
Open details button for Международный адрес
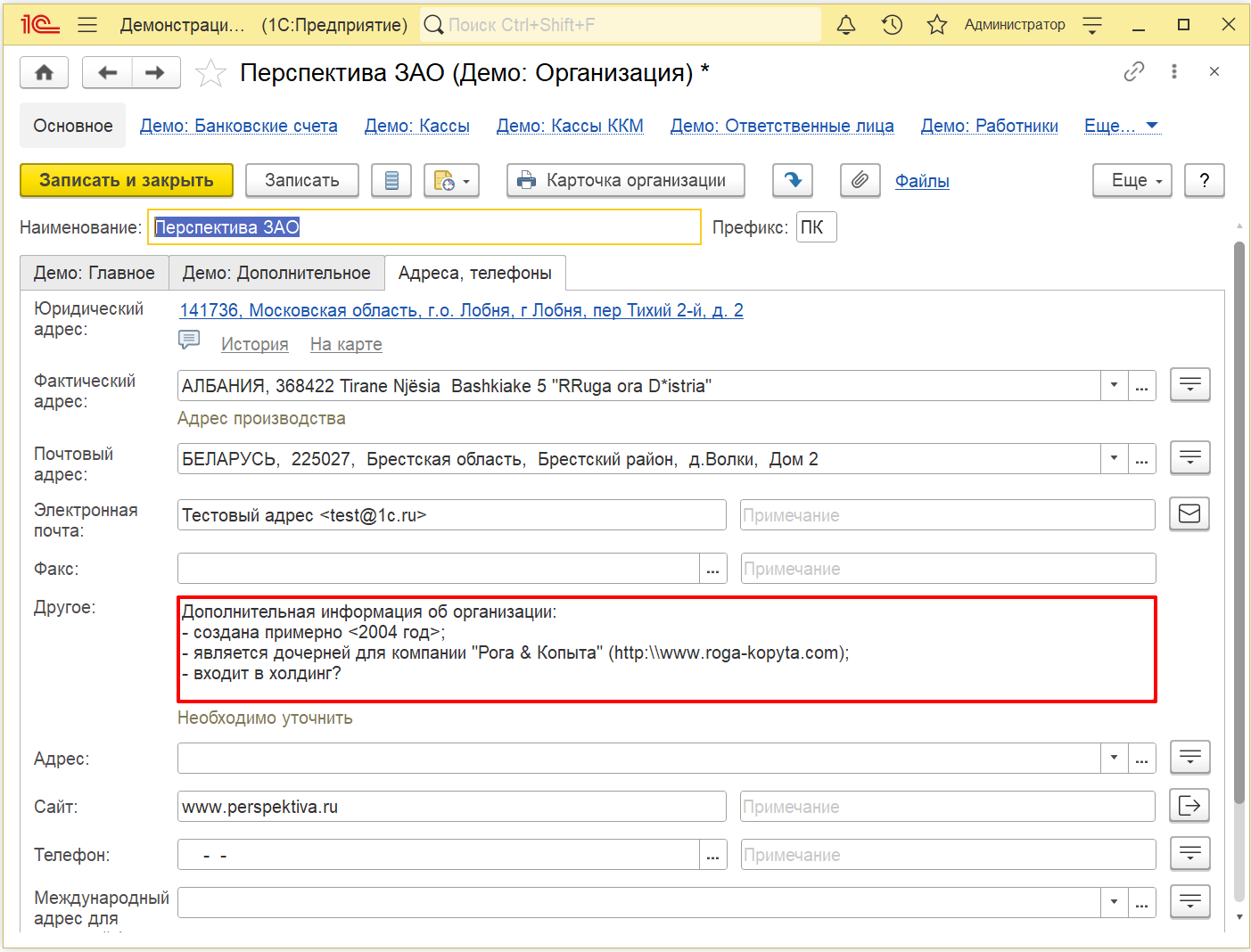(1189, 902)
